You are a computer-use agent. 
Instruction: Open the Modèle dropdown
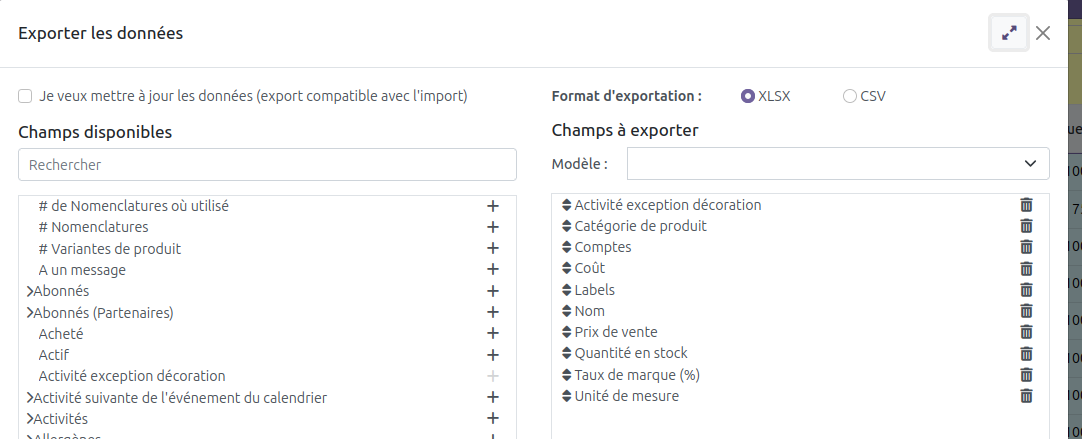(x=838, y=164)
